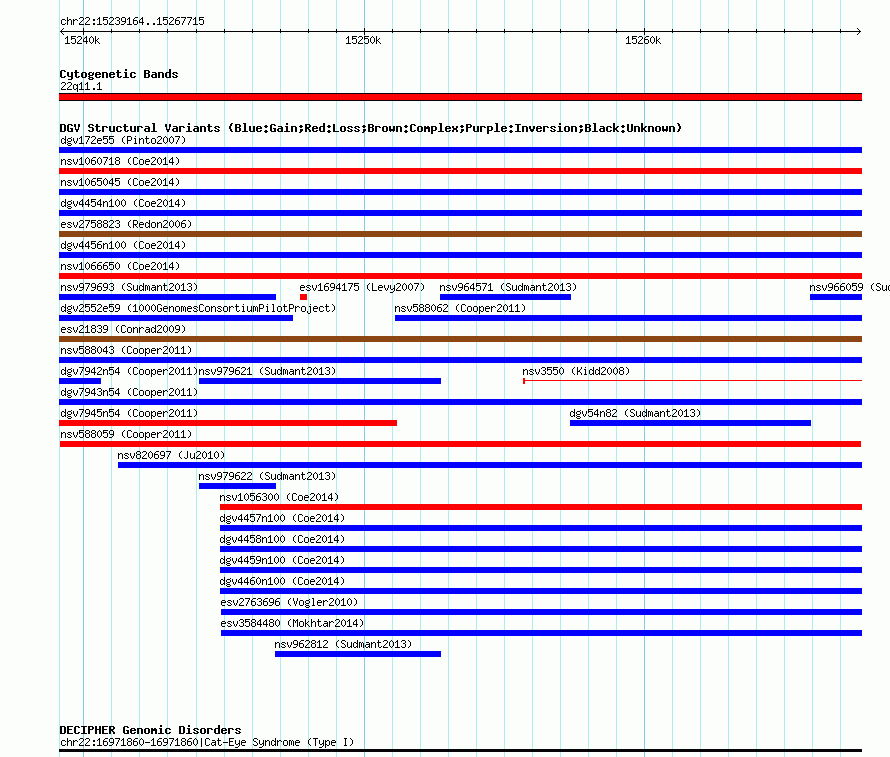Click the chr22:15239164..15267715 range text

pyautogui.click(x=132, y=21)
